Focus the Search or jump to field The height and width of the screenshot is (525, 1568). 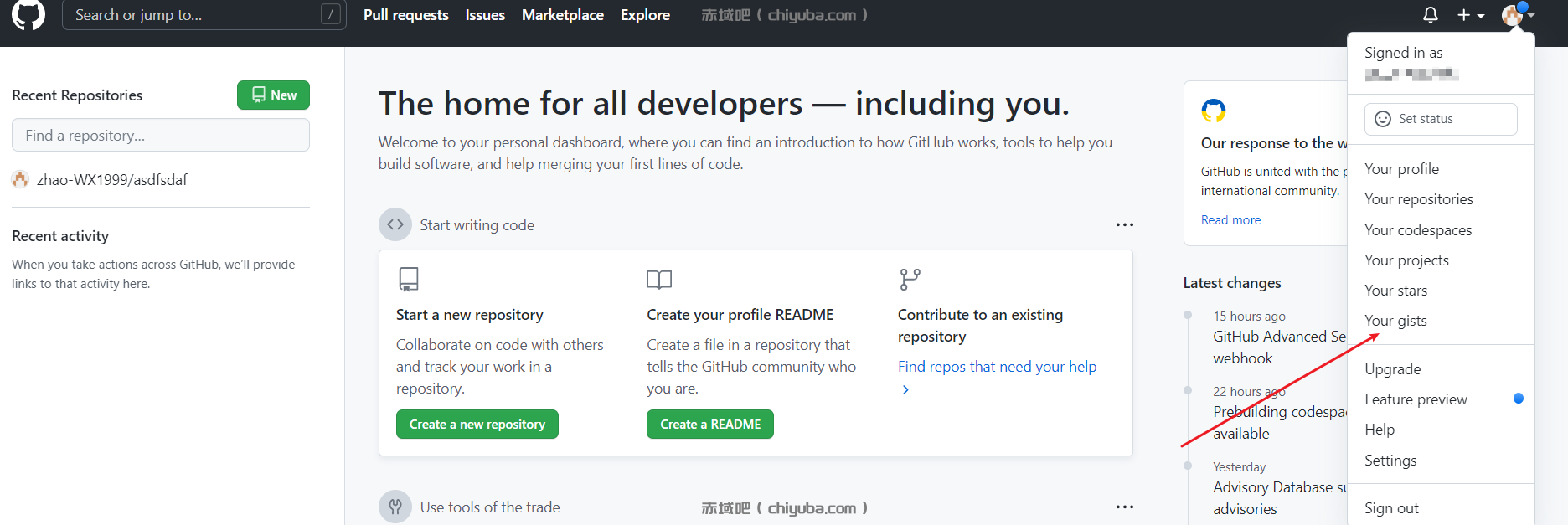coord(204,14)
